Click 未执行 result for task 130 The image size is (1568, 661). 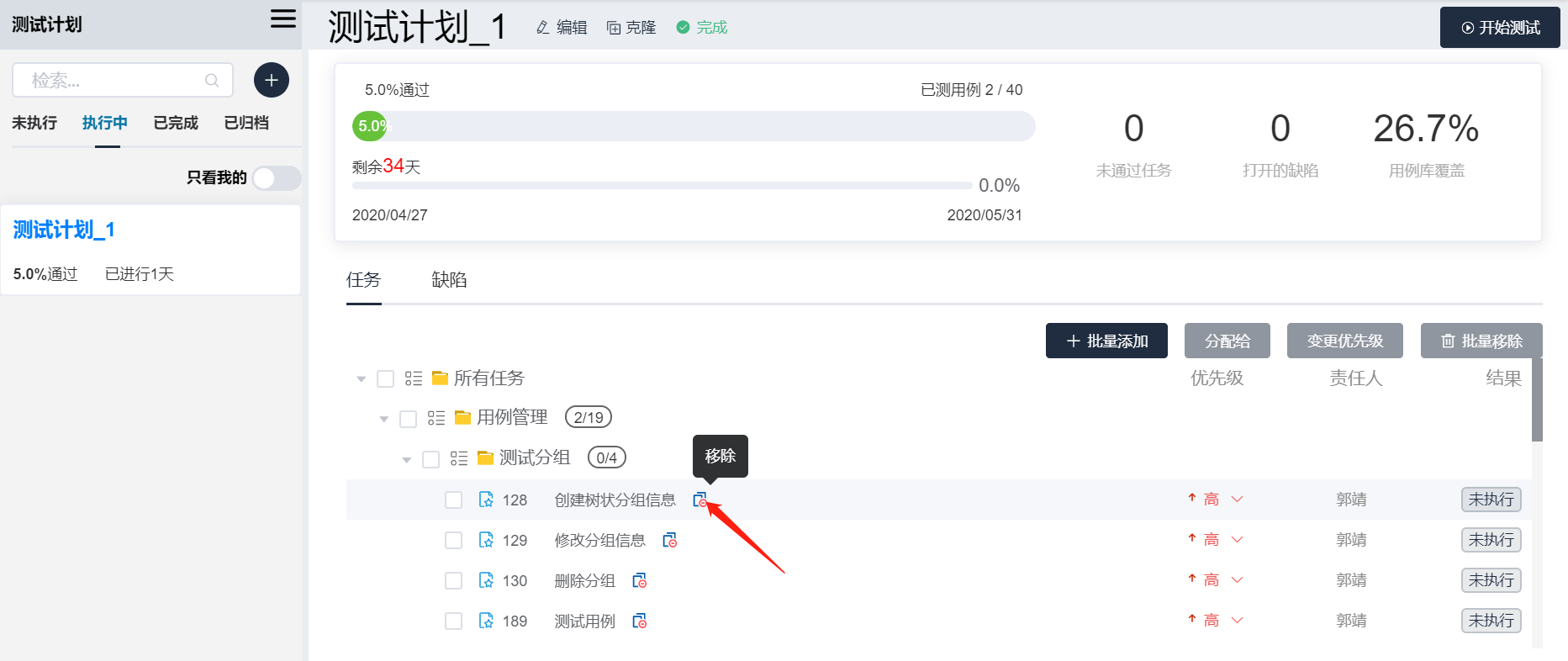(x=1491, y=580)
